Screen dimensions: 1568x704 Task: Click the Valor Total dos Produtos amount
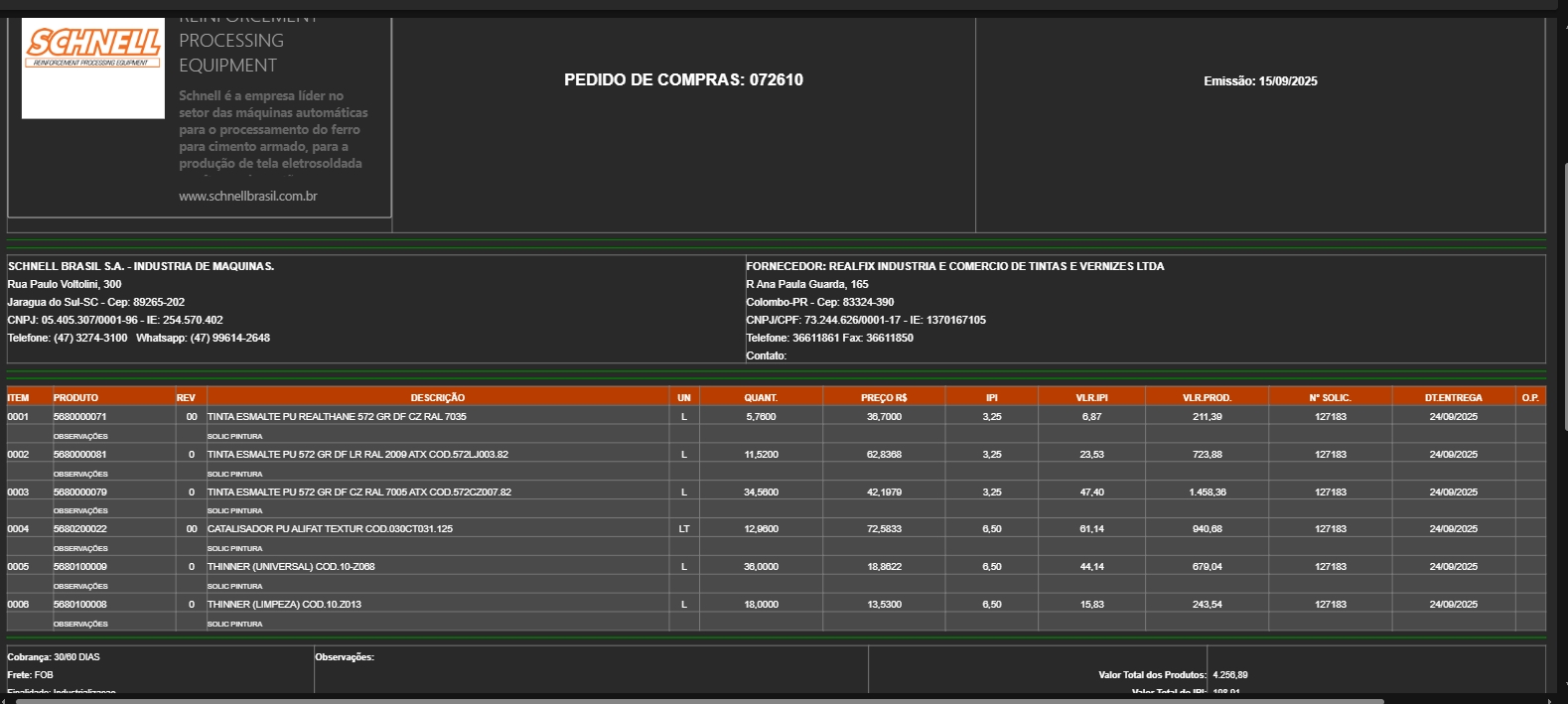coord(1229,675)
